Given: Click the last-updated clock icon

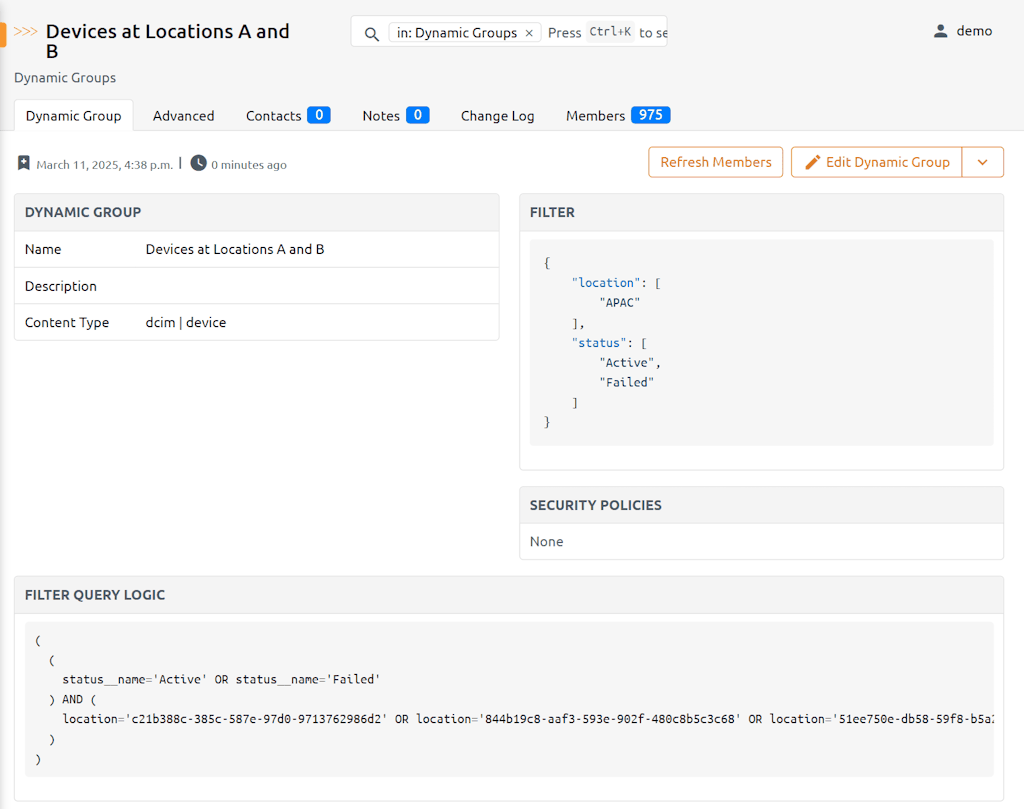Looking at the screenshot, I should click(198, 163).
